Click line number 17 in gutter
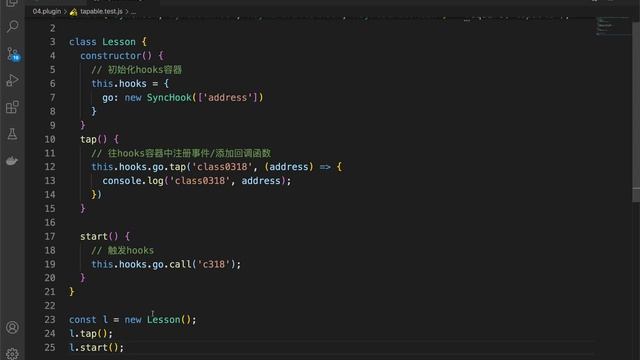 tap(50, 236)
